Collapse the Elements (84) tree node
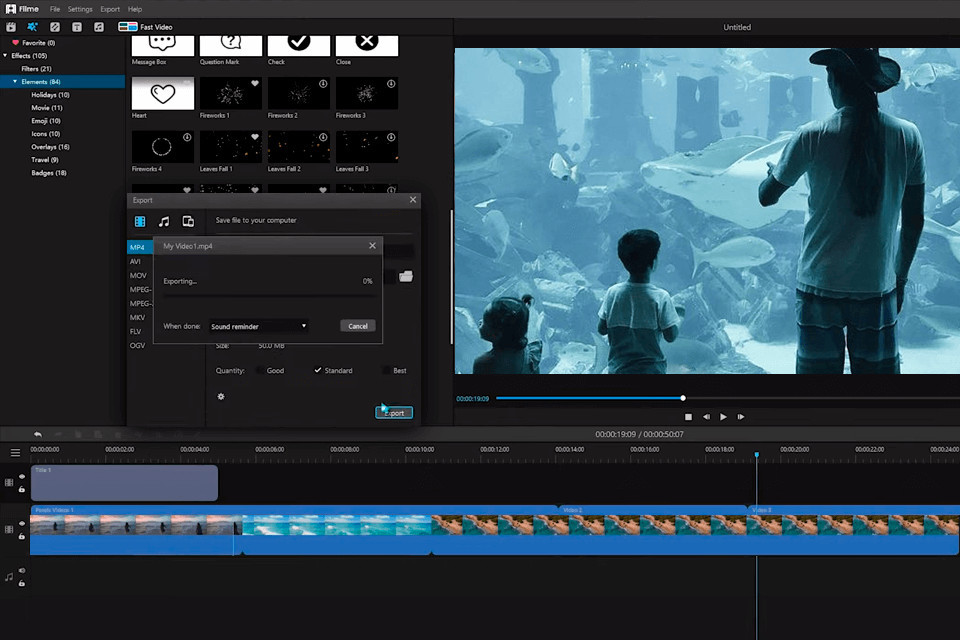Viewport: 960px width, 640px height. click(15, 82)
